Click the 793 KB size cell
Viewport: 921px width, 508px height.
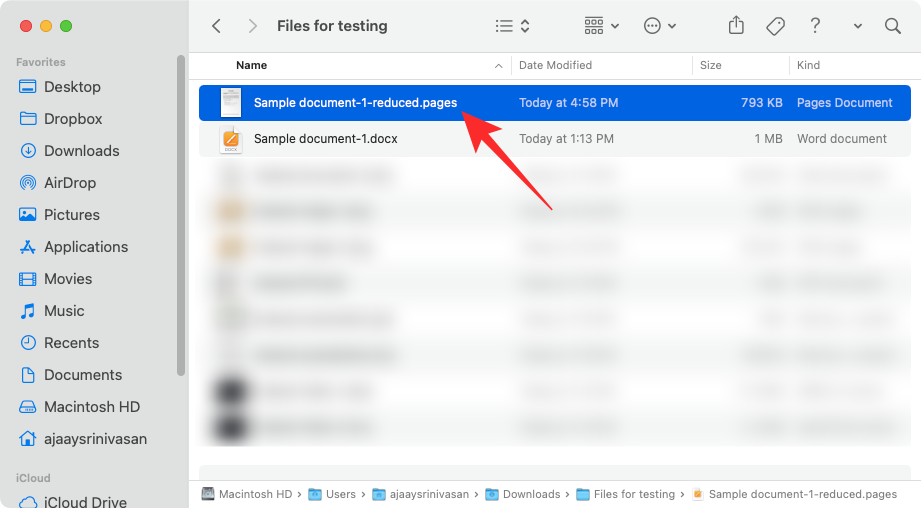coord(761,103)
